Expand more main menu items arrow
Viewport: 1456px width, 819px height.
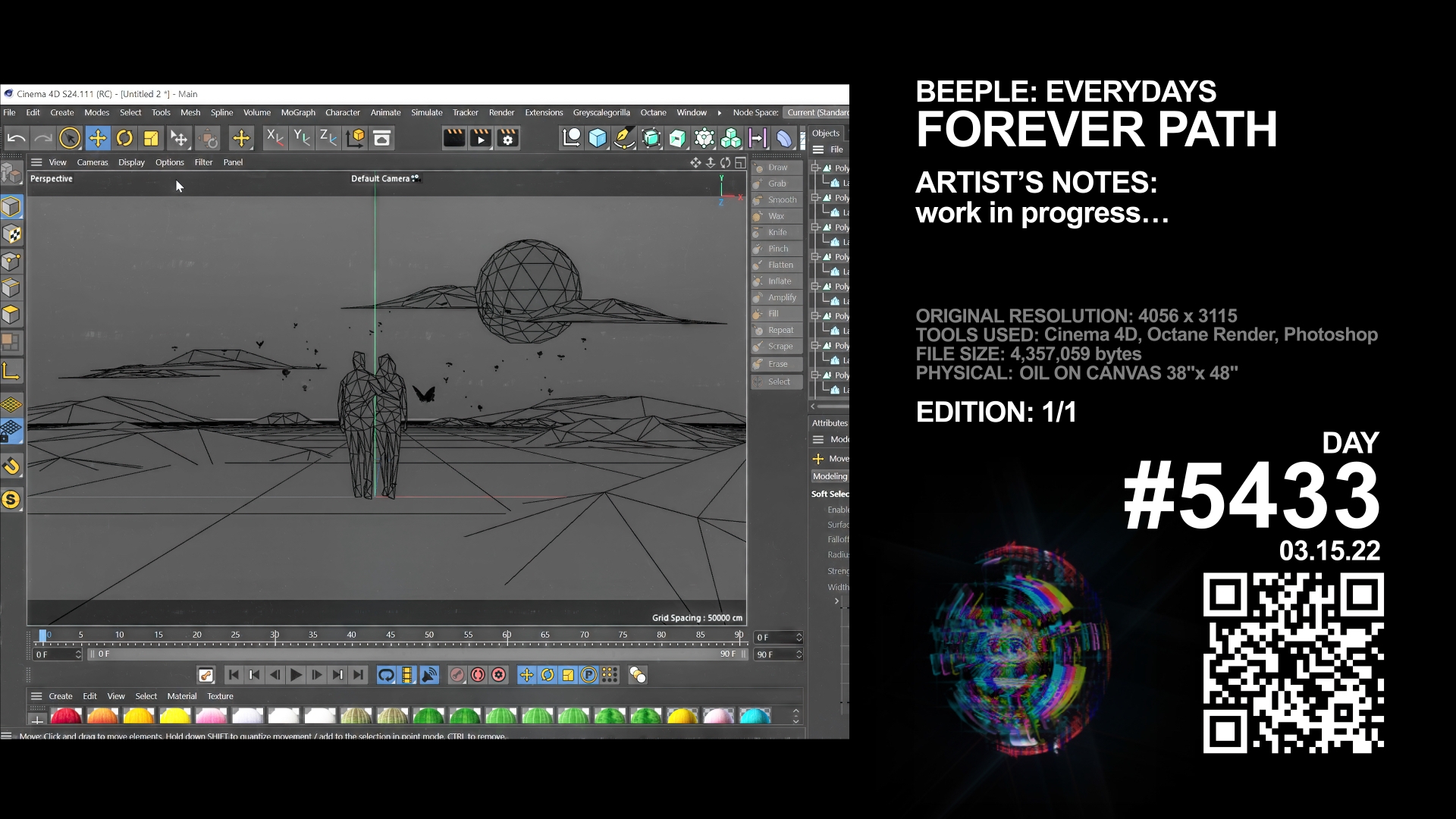point(719,113)
